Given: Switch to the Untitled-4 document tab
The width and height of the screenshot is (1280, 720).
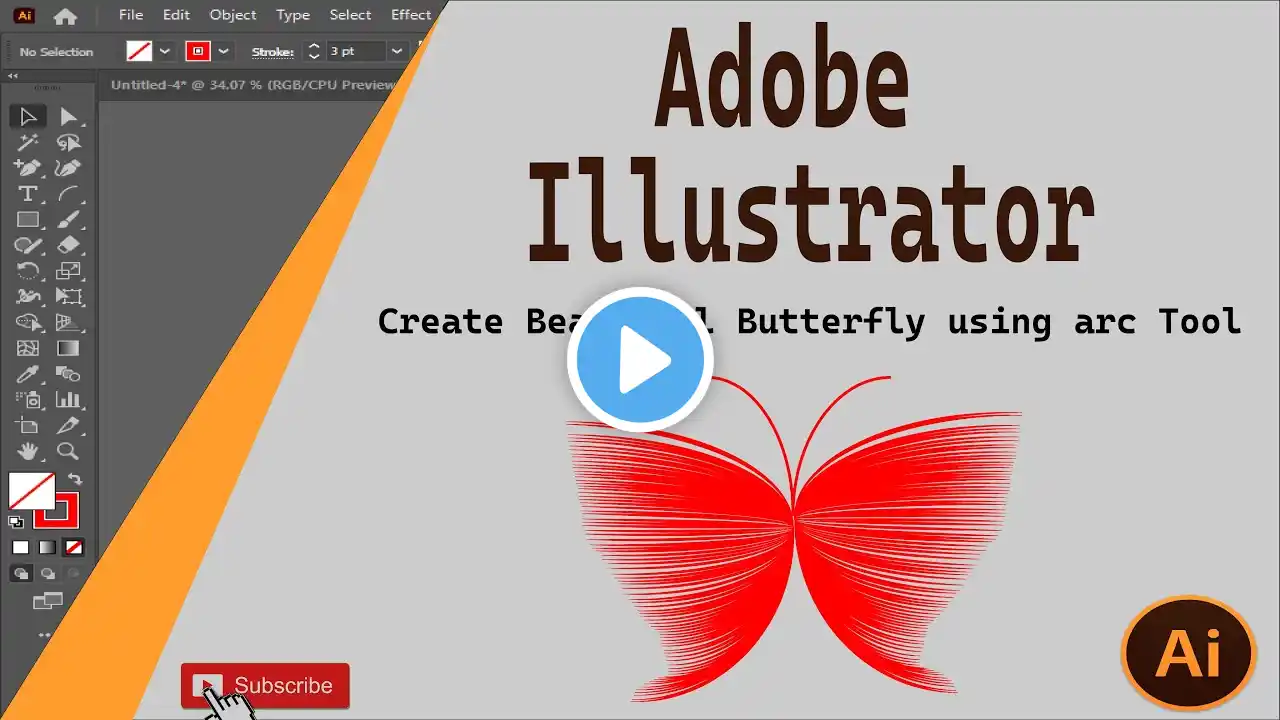Looking at the screenshot, I should pos(254,85).
